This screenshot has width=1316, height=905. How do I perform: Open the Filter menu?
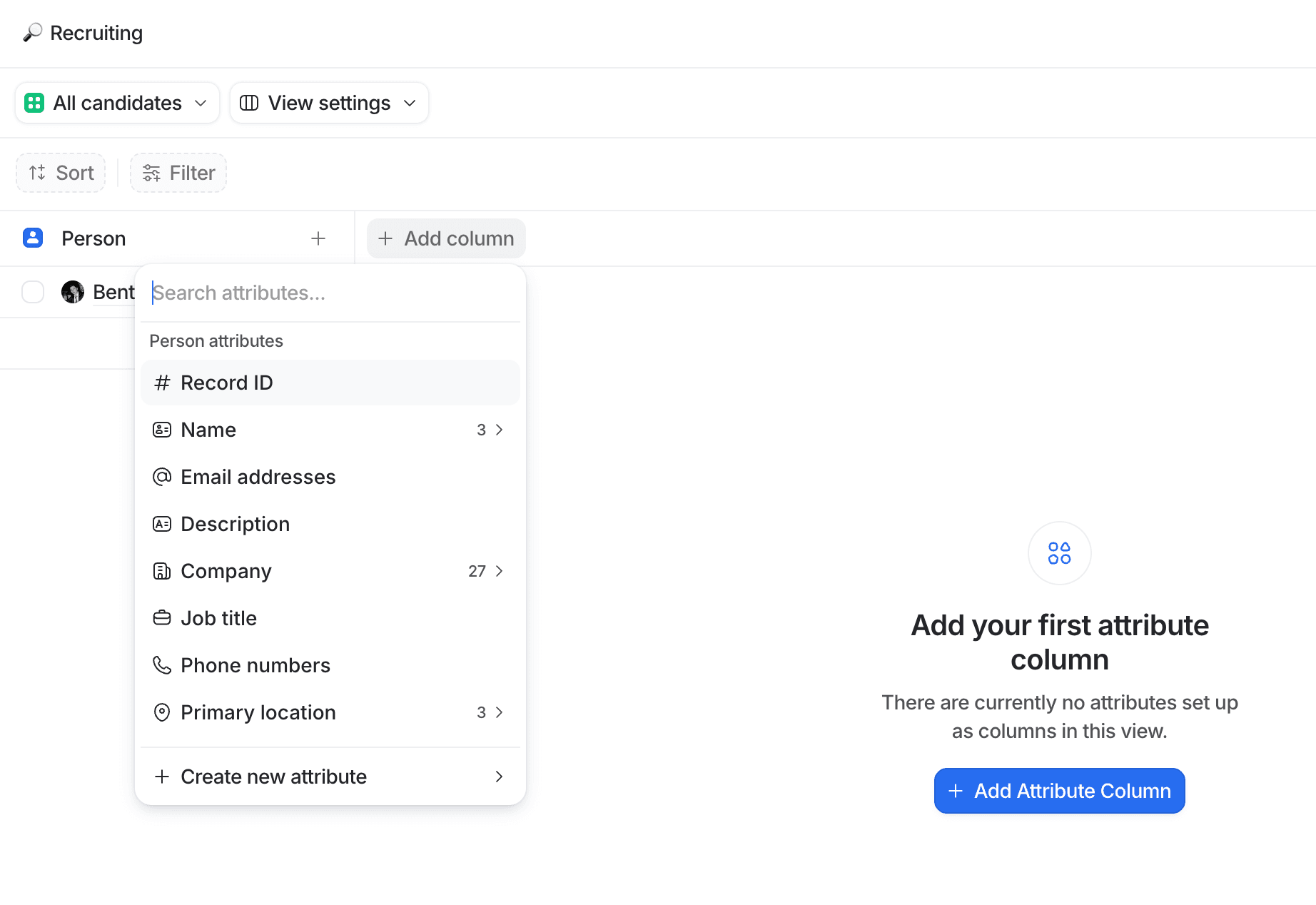(x=178, y=172)
